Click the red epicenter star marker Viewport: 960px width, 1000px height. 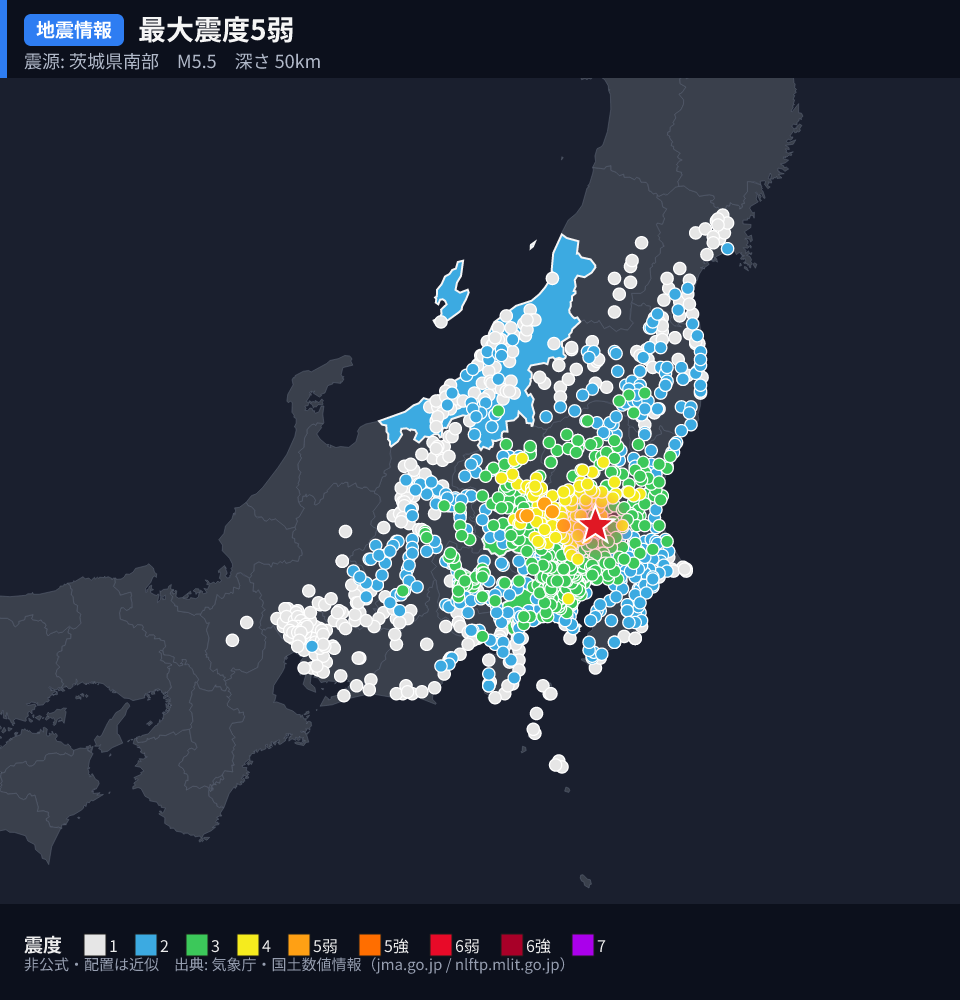594,525
